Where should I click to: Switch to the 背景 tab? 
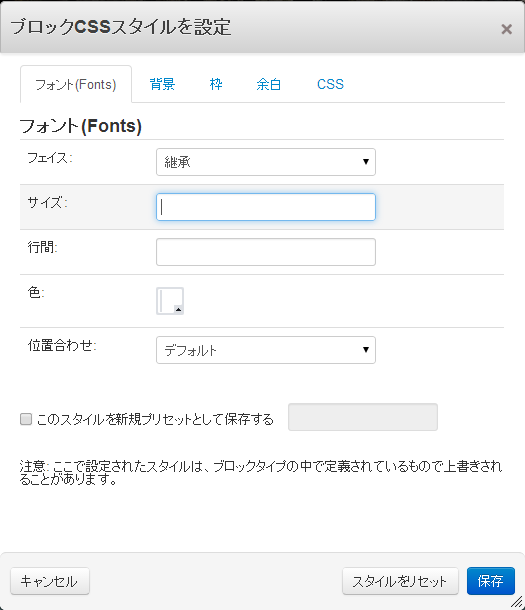pos(163,84)
